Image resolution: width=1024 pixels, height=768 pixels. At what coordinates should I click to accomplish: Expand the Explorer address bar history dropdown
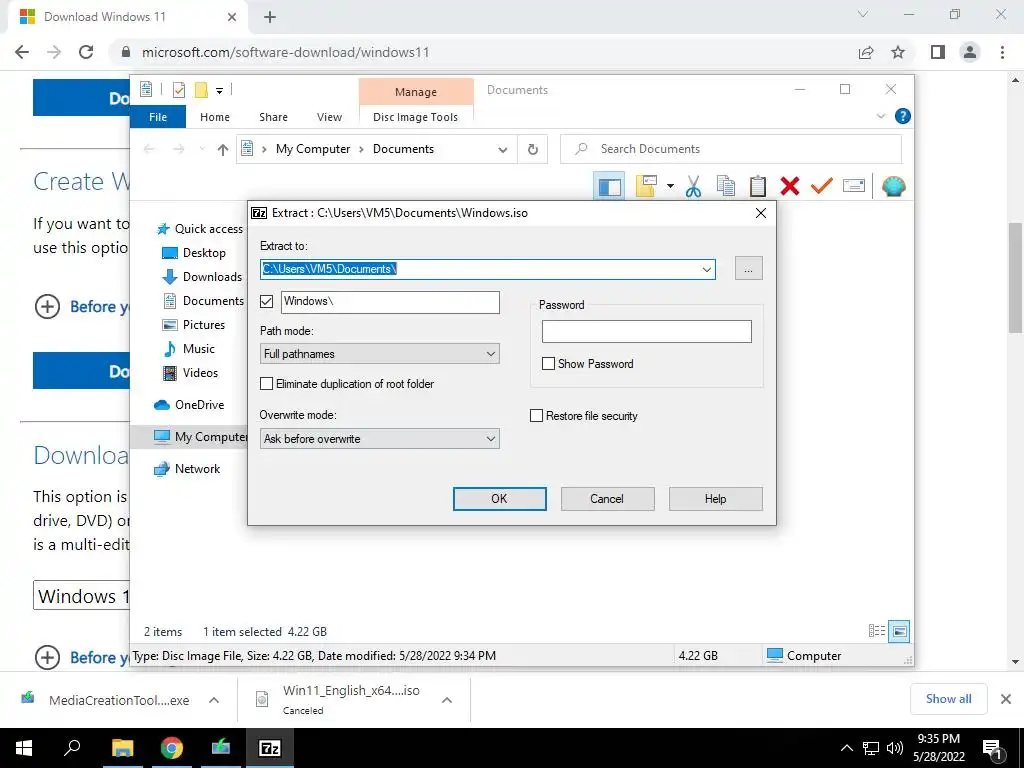502,150
